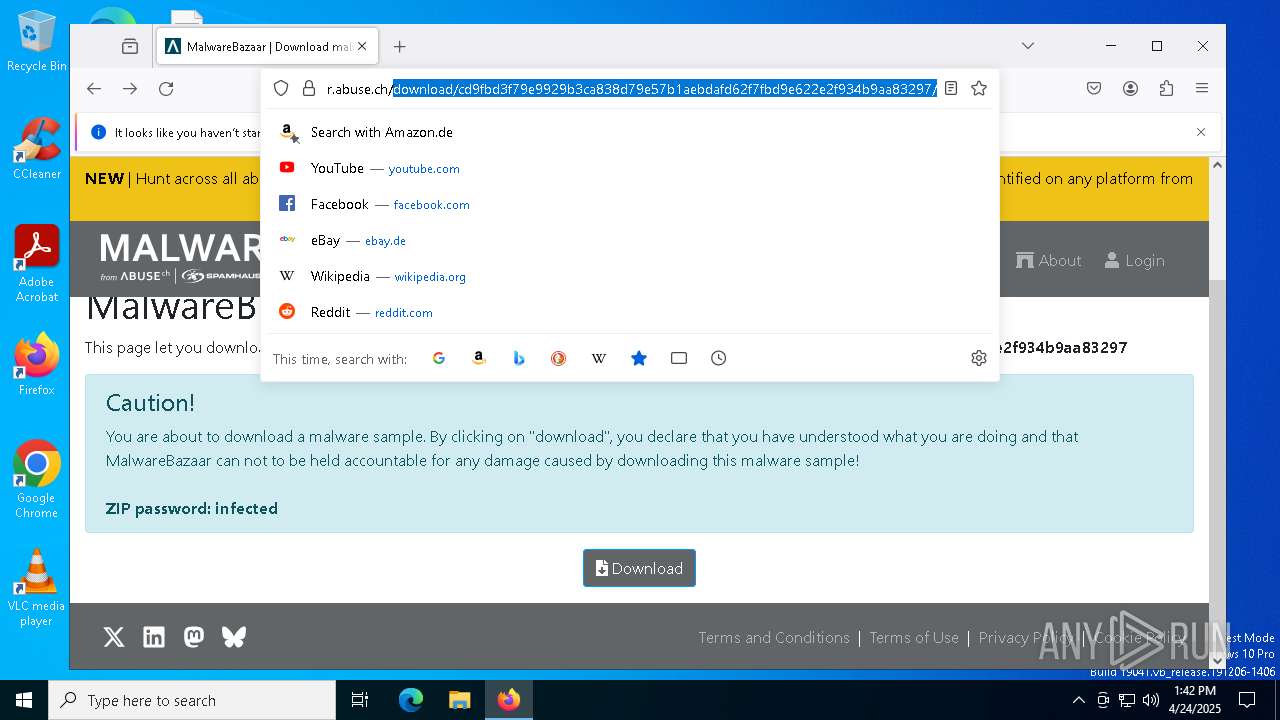This screenshot has height=720, width=1280.
Task: Open search settings gear
Action: 979,358
